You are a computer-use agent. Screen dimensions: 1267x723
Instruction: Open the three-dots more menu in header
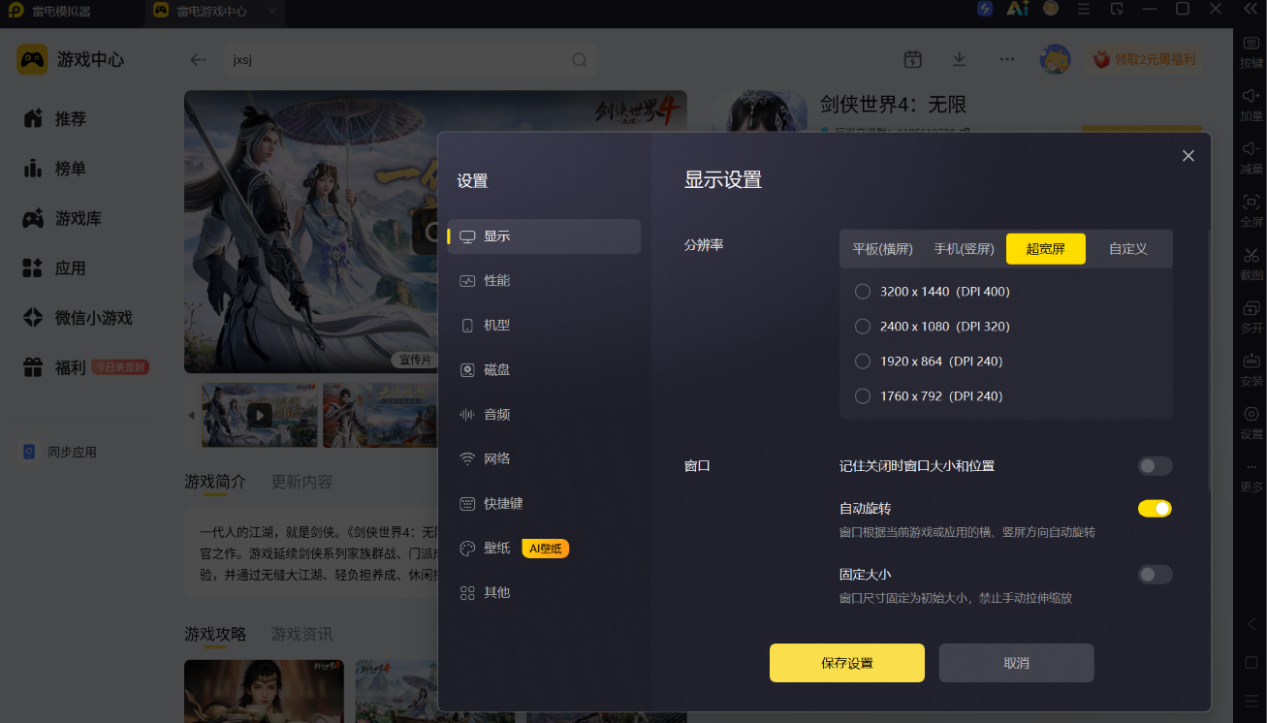(x=1007, y=60)
